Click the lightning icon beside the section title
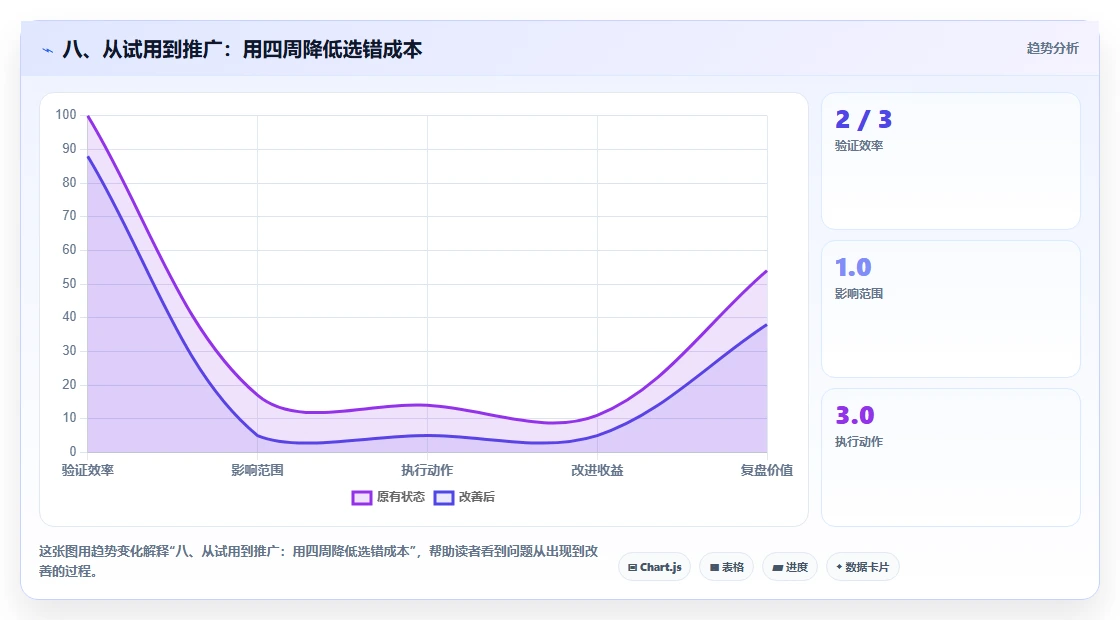The image size is (1120, 620). [x=48, y=50]
